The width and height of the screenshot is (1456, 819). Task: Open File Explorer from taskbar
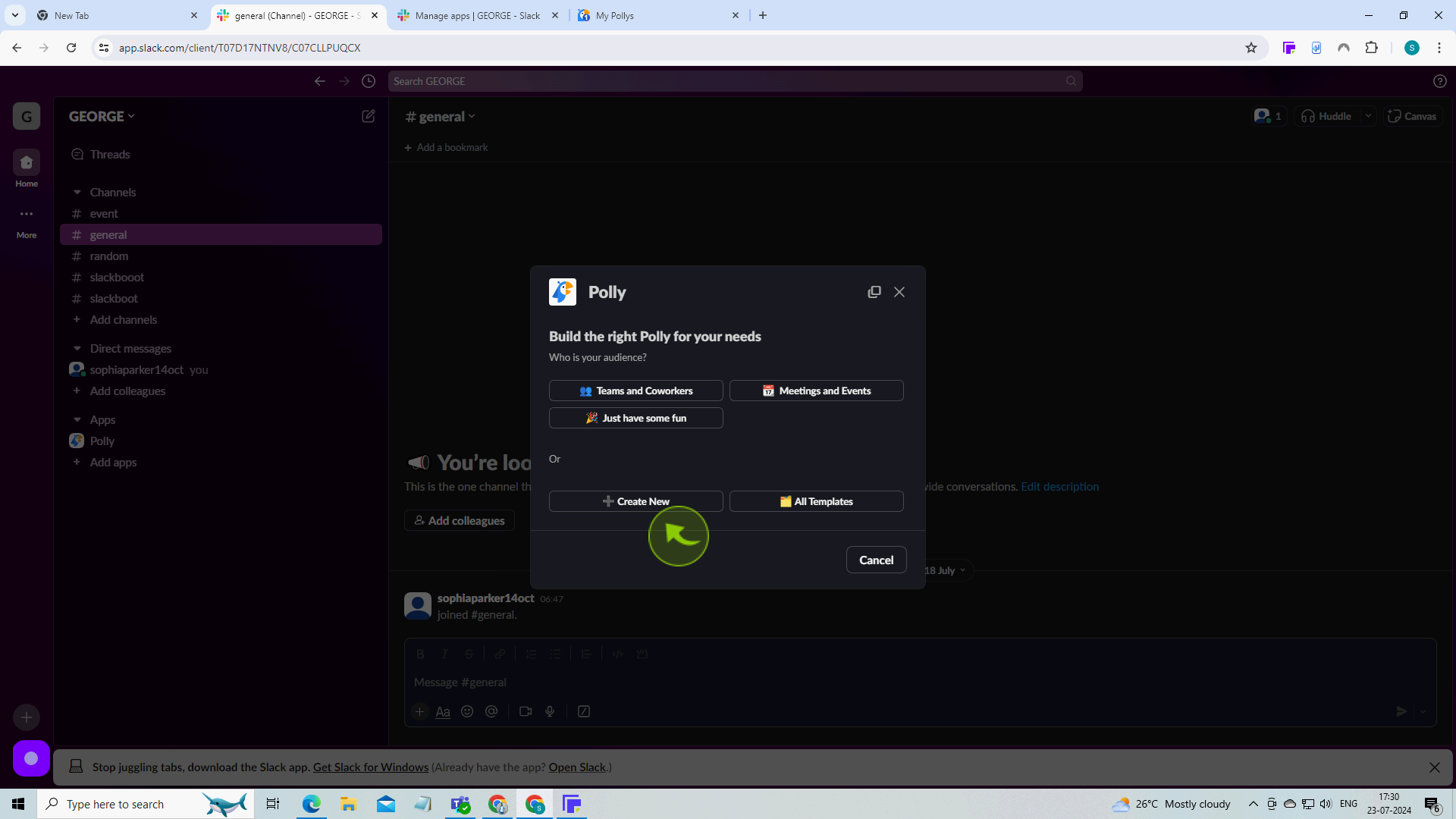pyautogui.click(x=348, y=804)
